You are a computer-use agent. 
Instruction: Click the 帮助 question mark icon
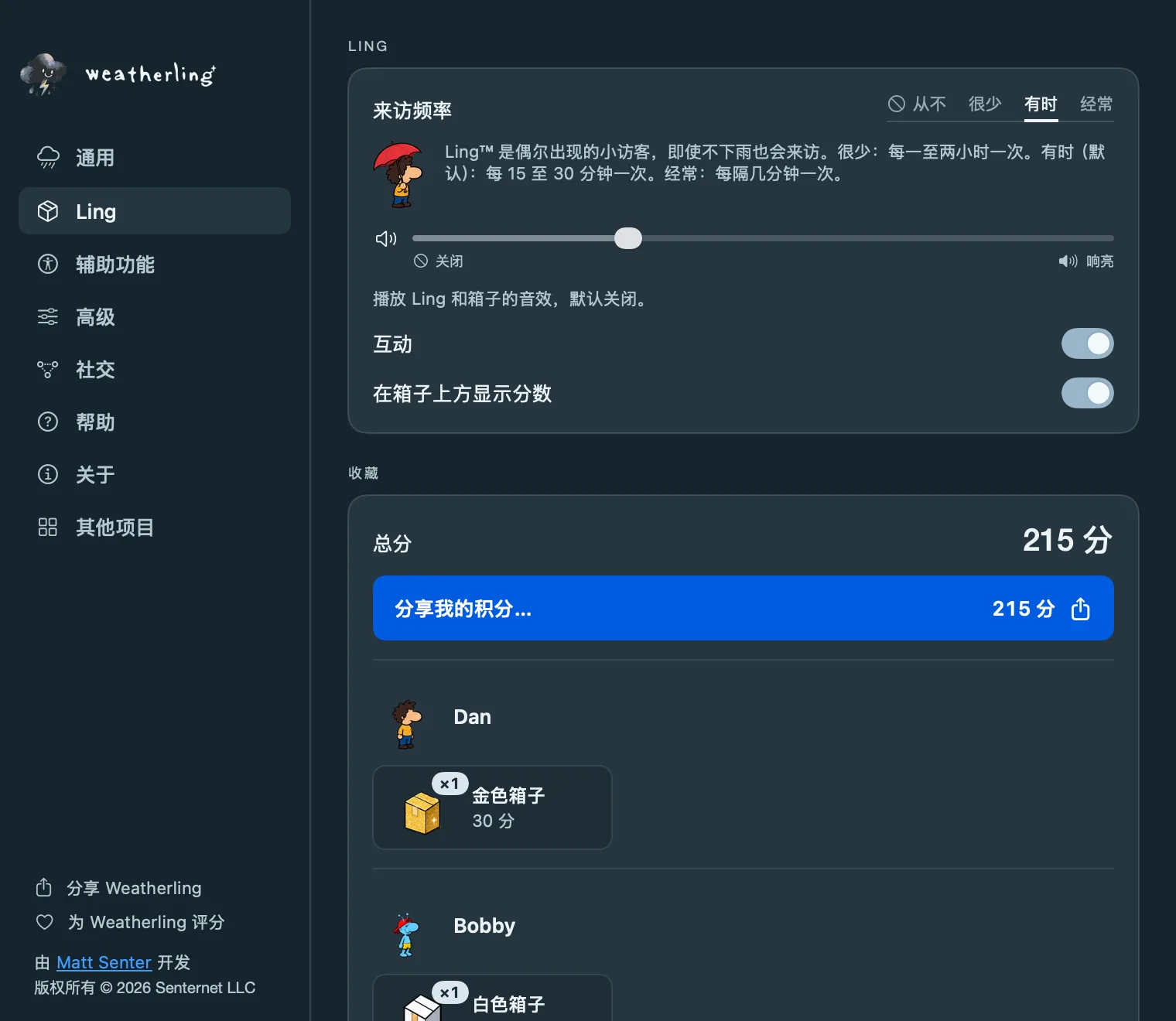pyautogui.click(x=48, y=422)
